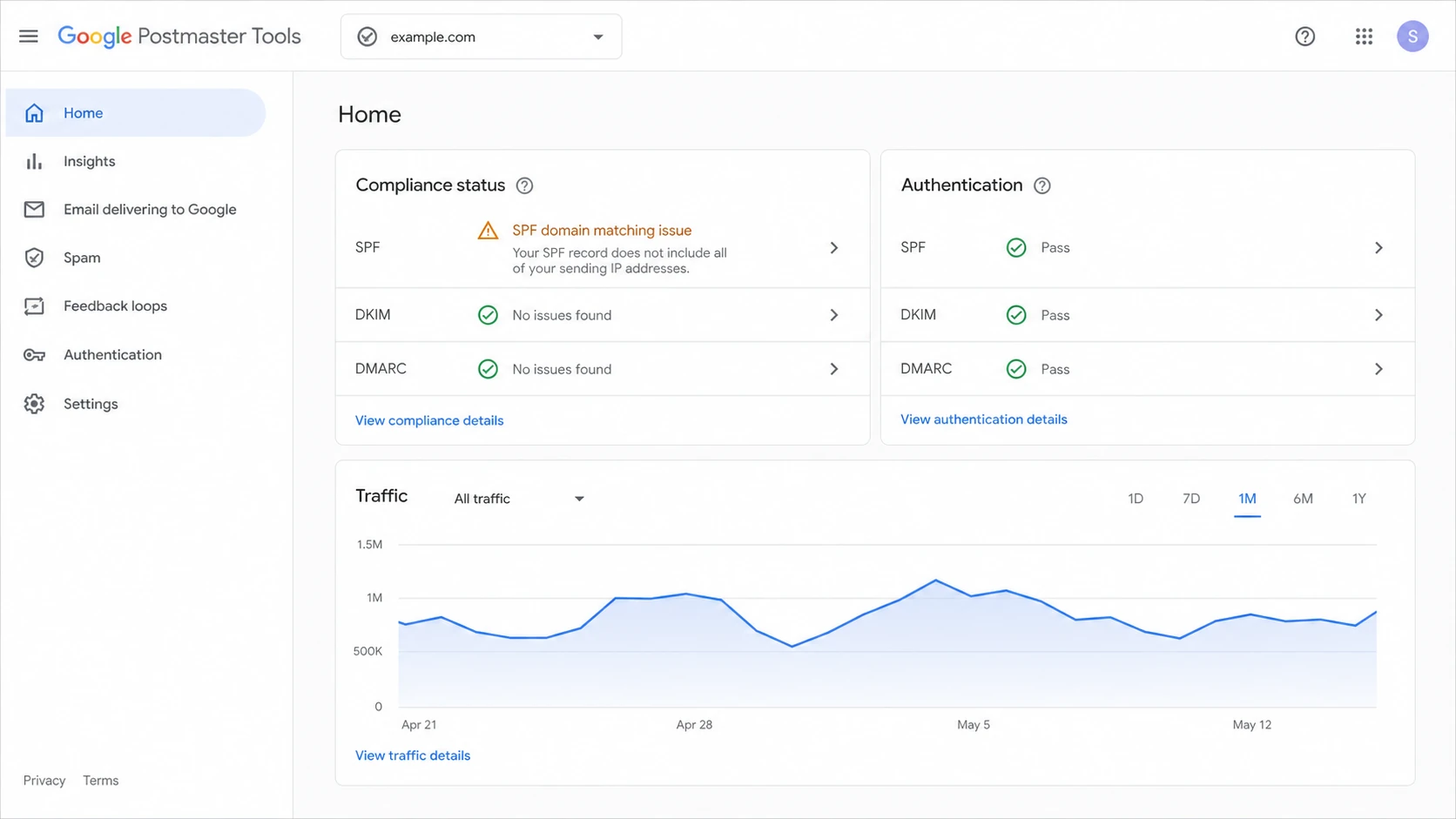Open the Google apps grid
Image resolution: width=1456 pixels, height=819 pixels.
[x=1364, y=37]
